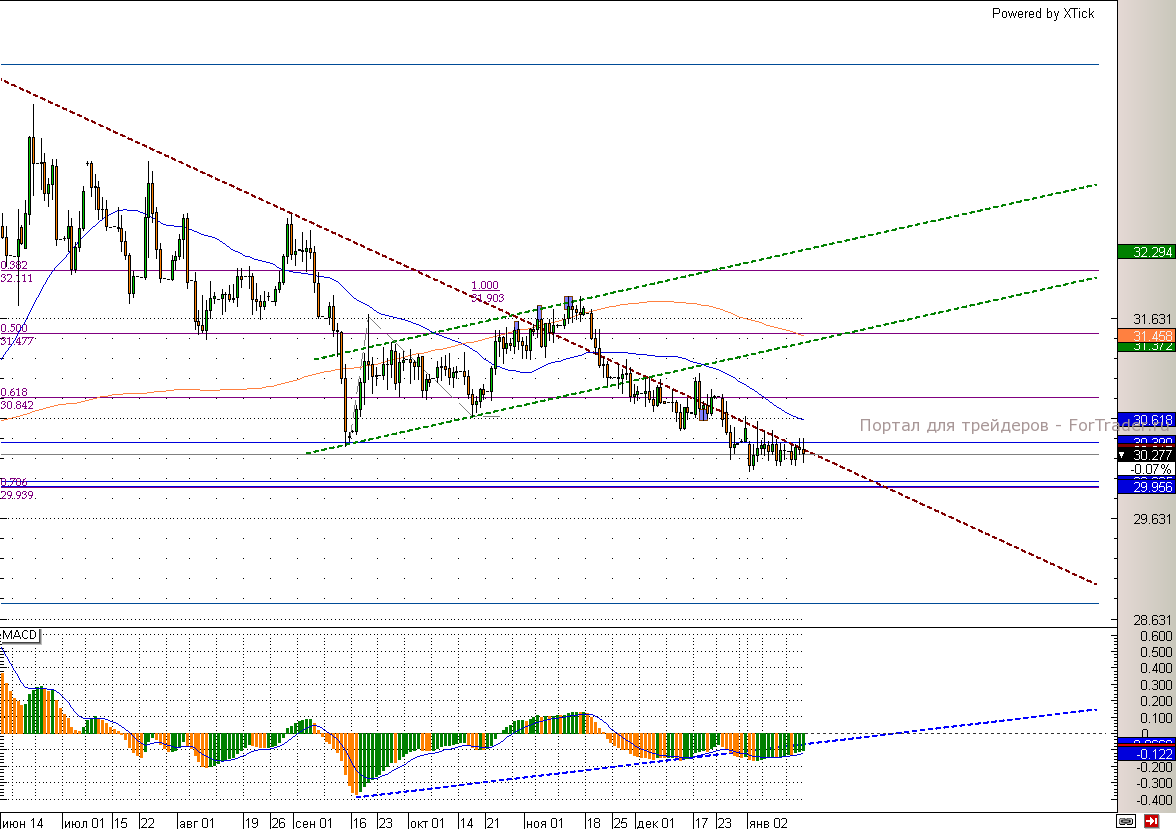The width and height of the screenshot is (1176, 829).
Task: Click the 0.500 Fibonacci level label
Action: (x=14, y=328)
